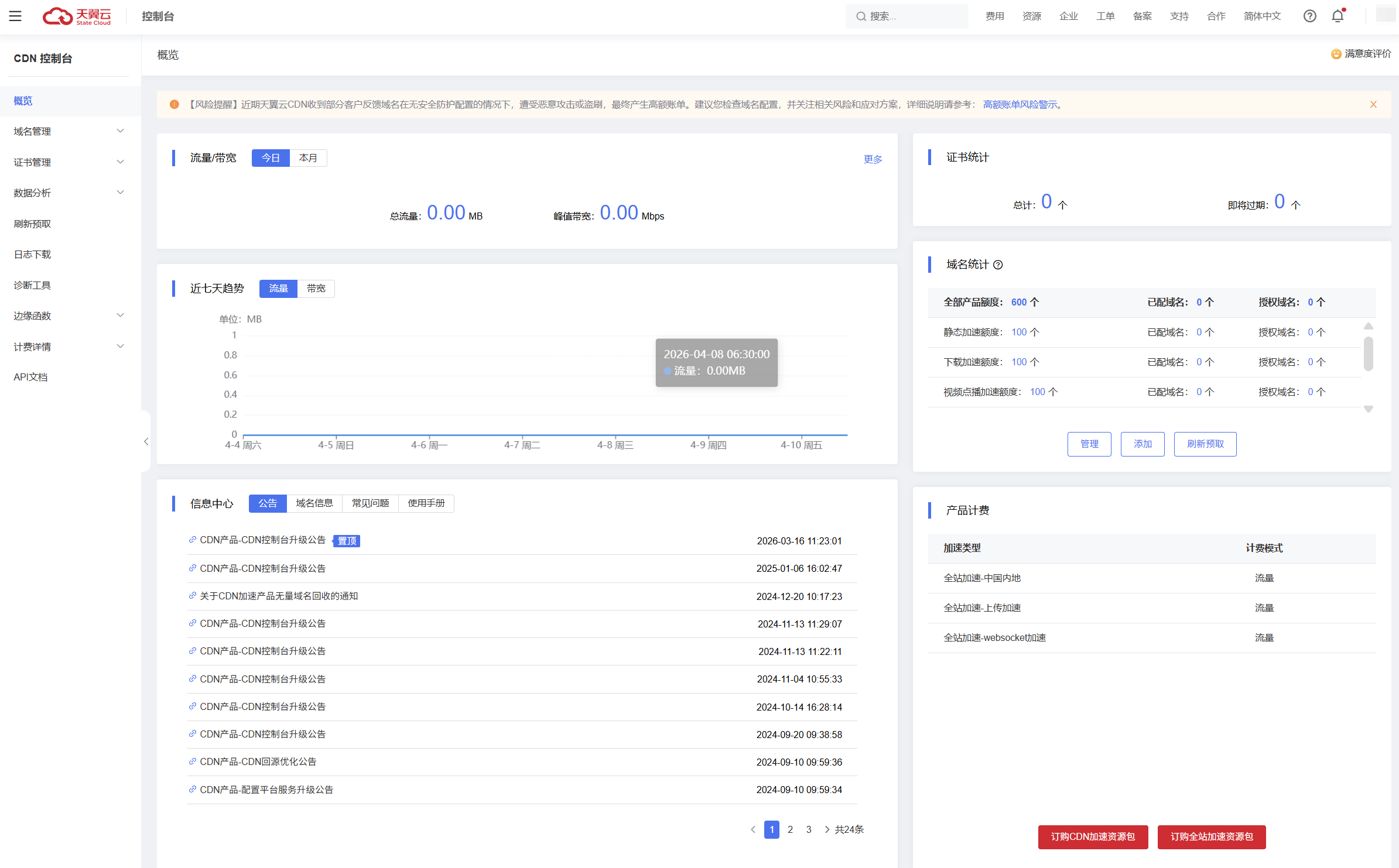Dismiss the risk warning banner
This screenshot has height=868, width=1399.
[x=1373, y=105]
